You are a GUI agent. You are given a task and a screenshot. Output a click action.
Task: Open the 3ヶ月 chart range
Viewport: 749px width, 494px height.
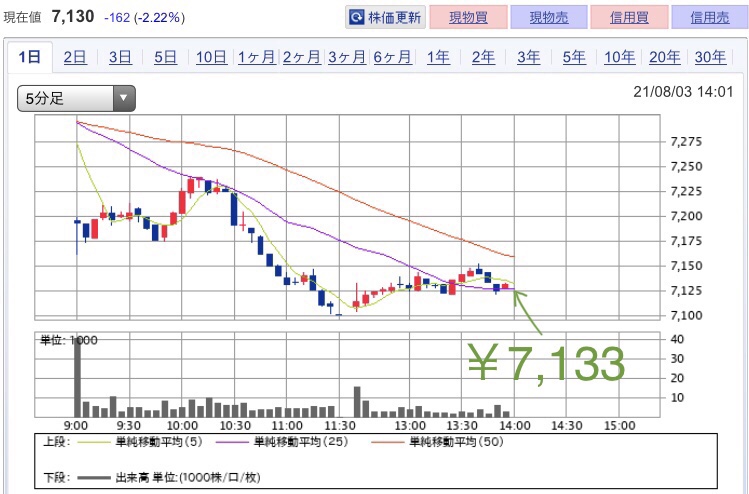coord(347,57)
